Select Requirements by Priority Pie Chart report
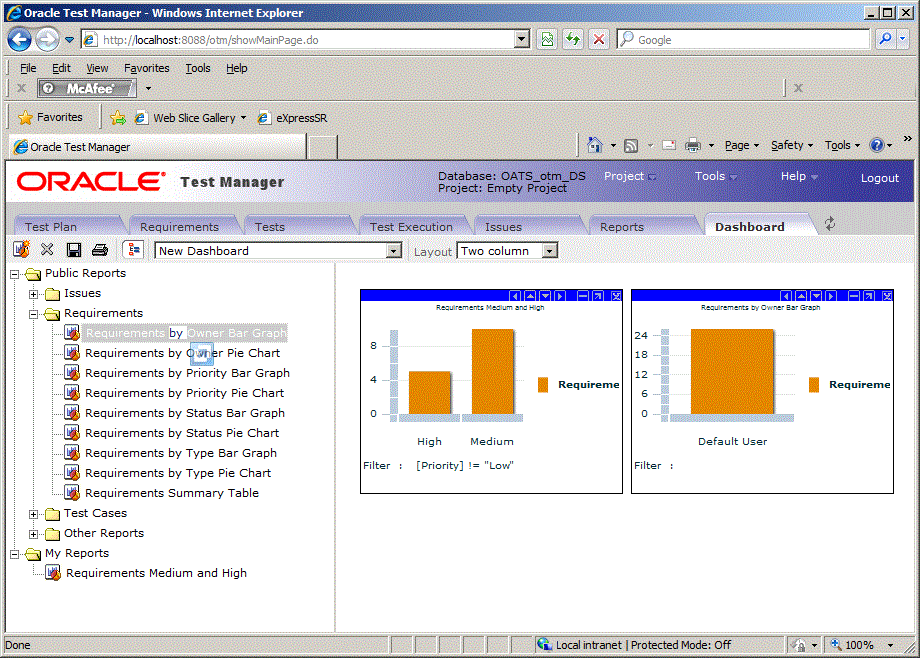This screenshot has height=658, width=920. tap(184, 393)
